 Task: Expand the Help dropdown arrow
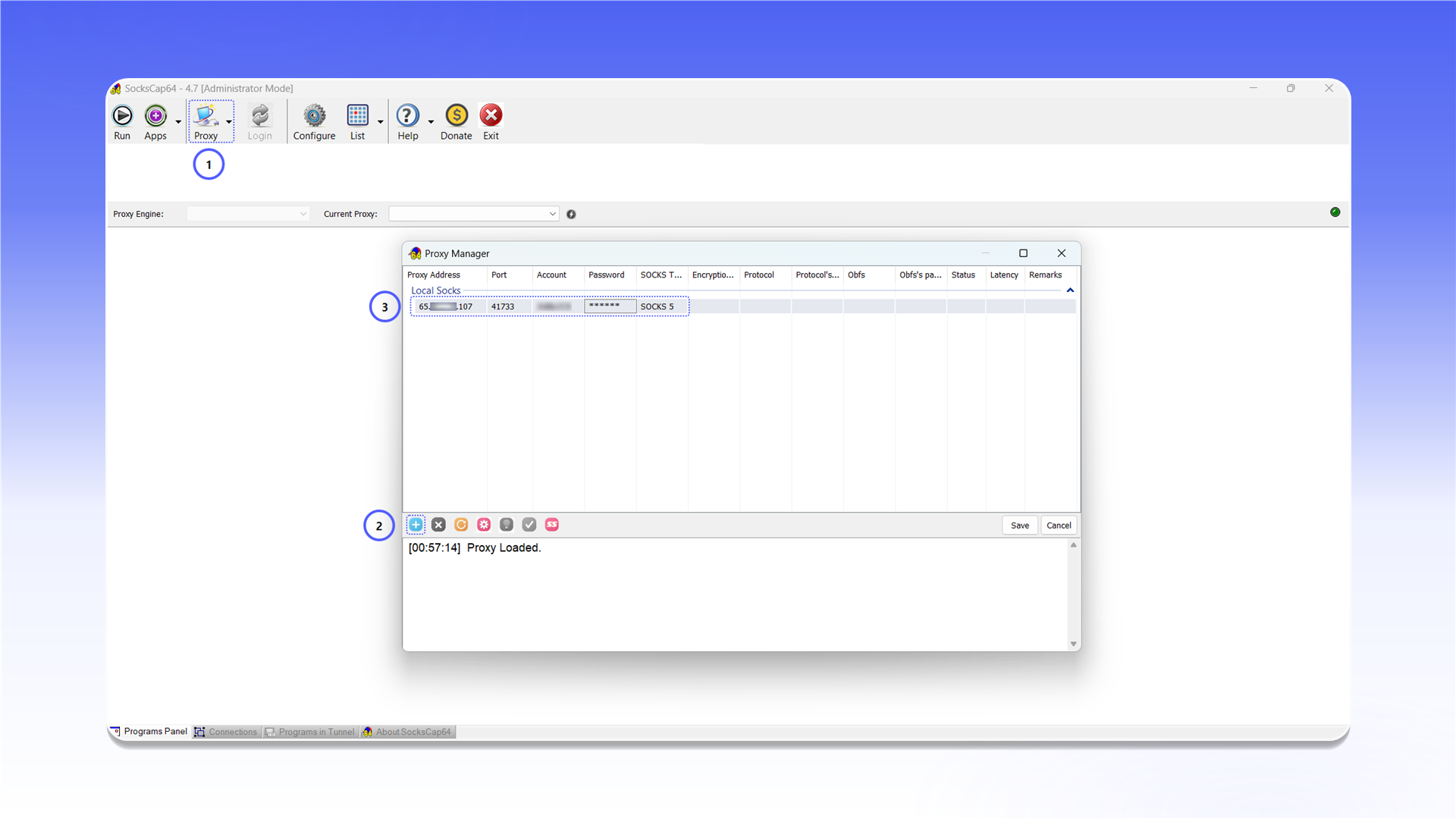point(431,122)
